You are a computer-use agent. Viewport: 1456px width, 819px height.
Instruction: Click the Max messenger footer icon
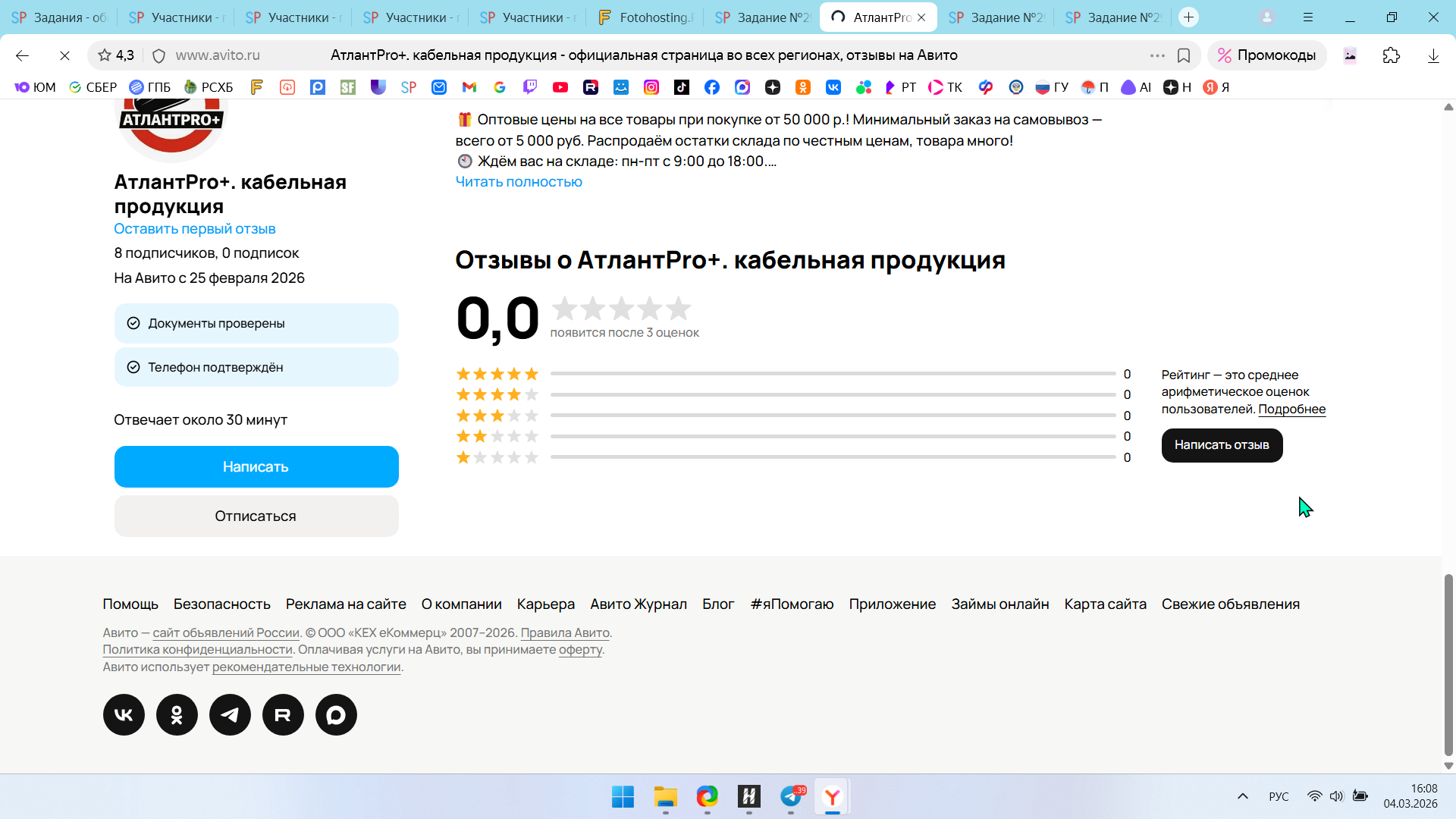pyautogui.click(x=336, y=714)
